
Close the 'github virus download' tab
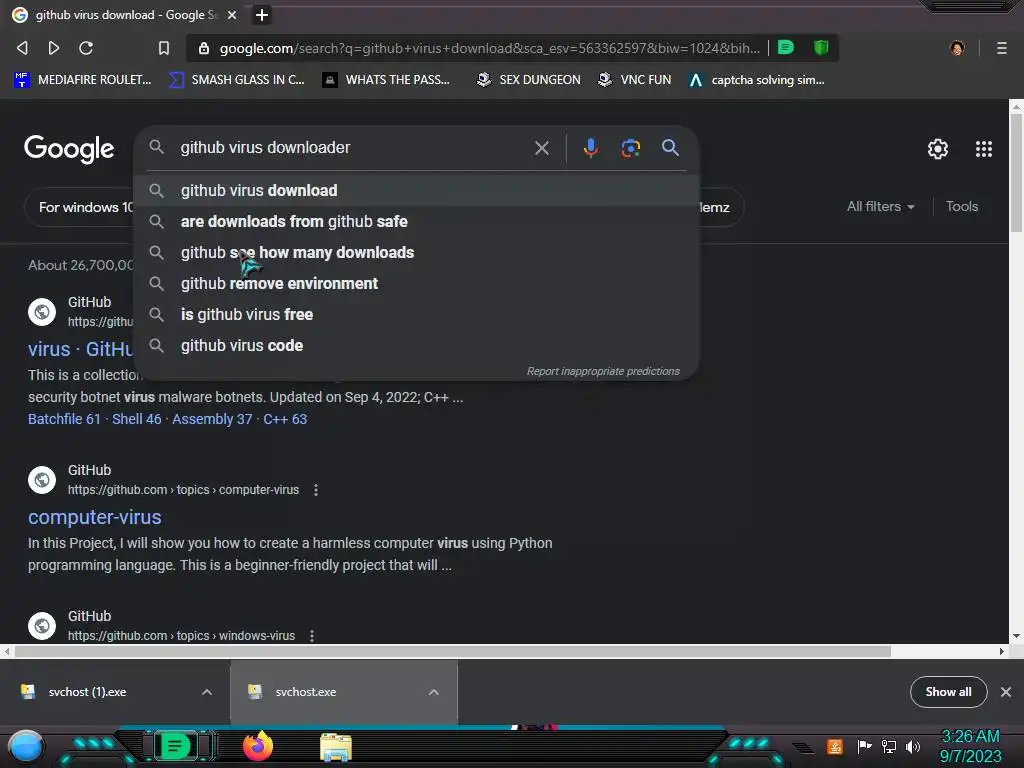(232, 14)
